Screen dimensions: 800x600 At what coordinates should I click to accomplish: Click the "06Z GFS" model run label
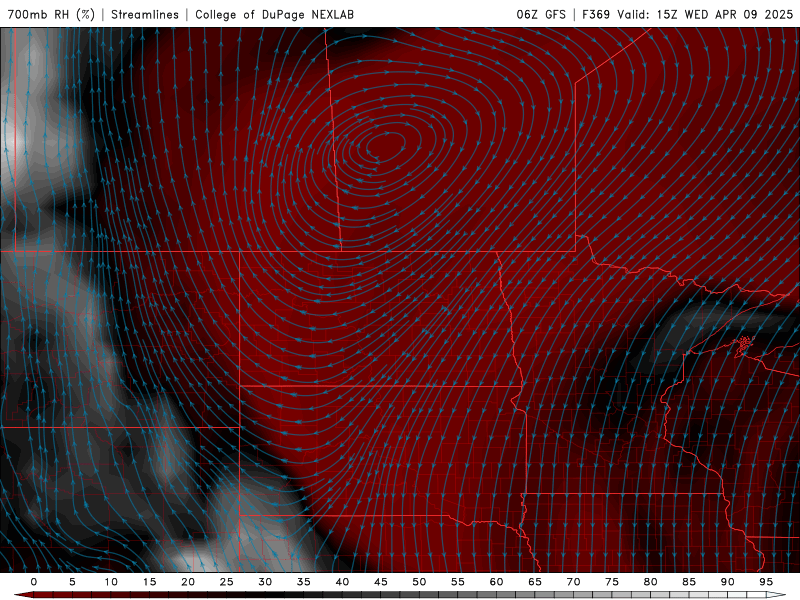[541, 14]
